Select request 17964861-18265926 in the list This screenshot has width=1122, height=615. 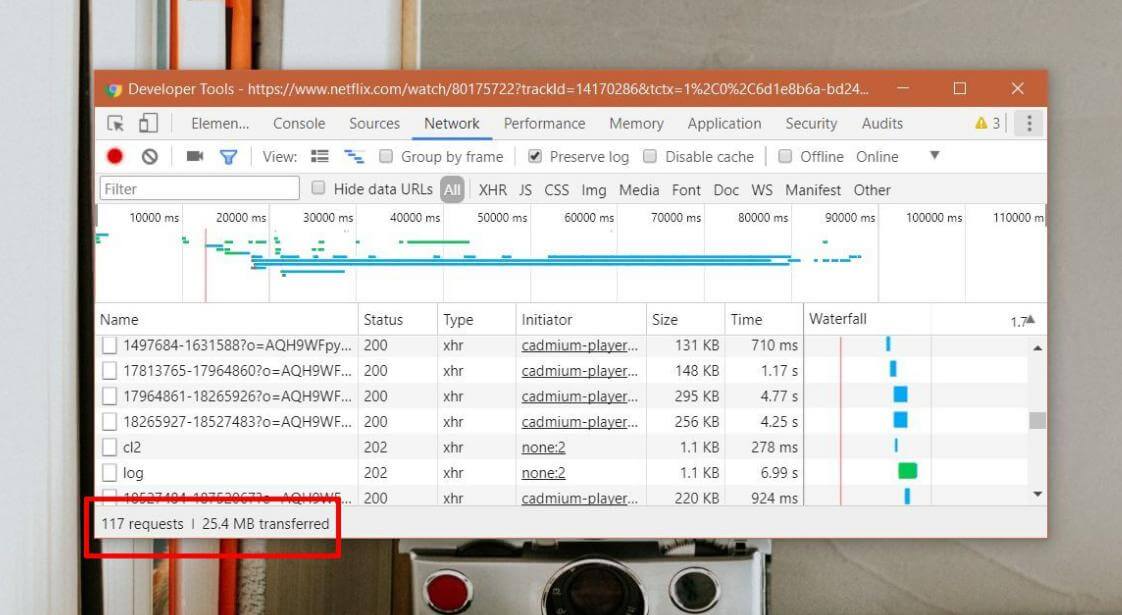coord(238,397)
